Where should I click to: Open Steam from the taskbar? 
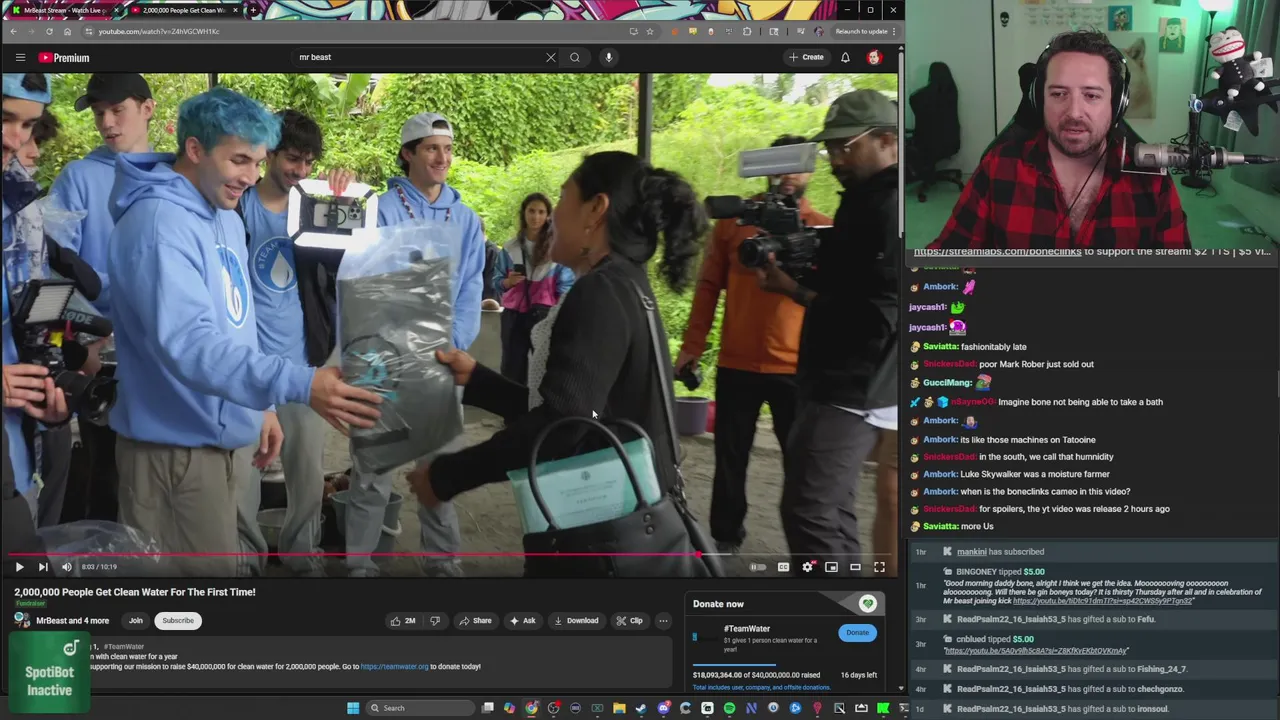641,708
